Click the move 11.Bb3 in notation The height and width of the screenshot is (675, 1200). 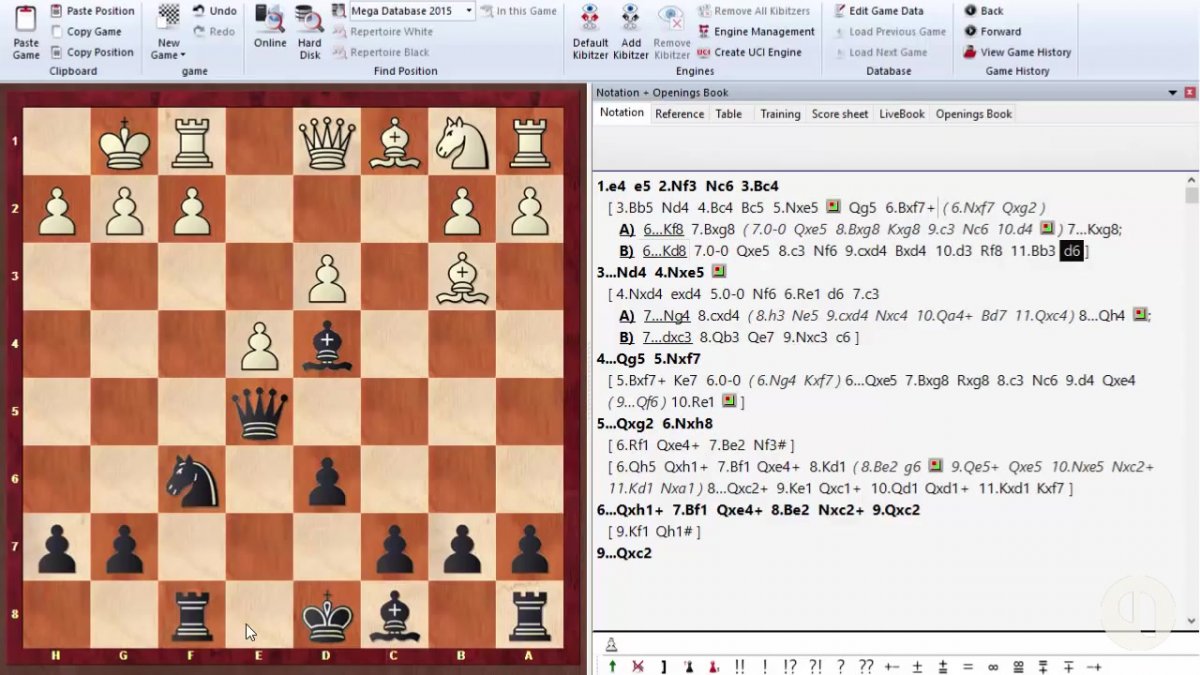(x=1033, y=251)
